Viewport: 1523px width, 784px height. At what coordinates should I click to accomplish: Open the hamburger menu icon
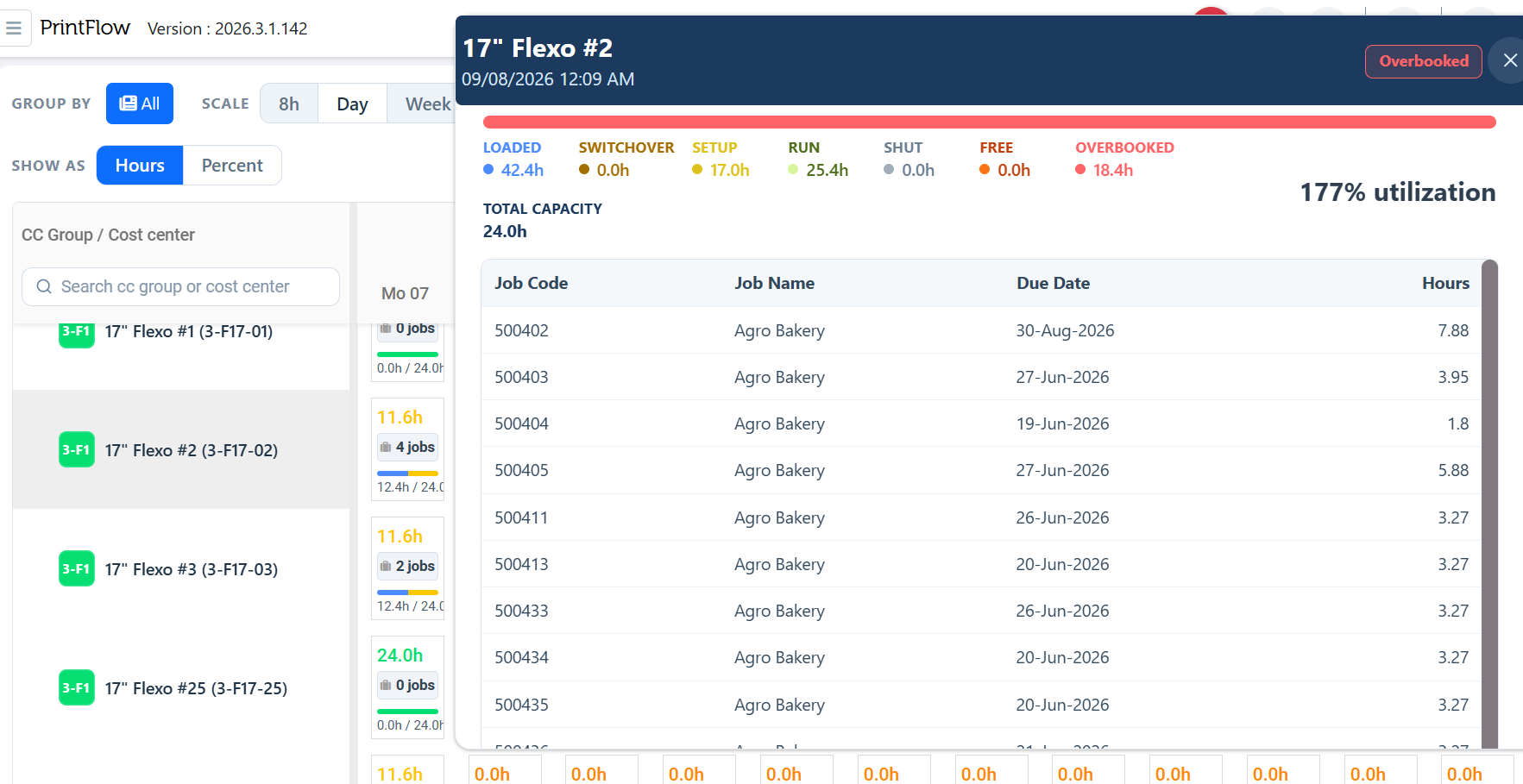pos(14,28)
